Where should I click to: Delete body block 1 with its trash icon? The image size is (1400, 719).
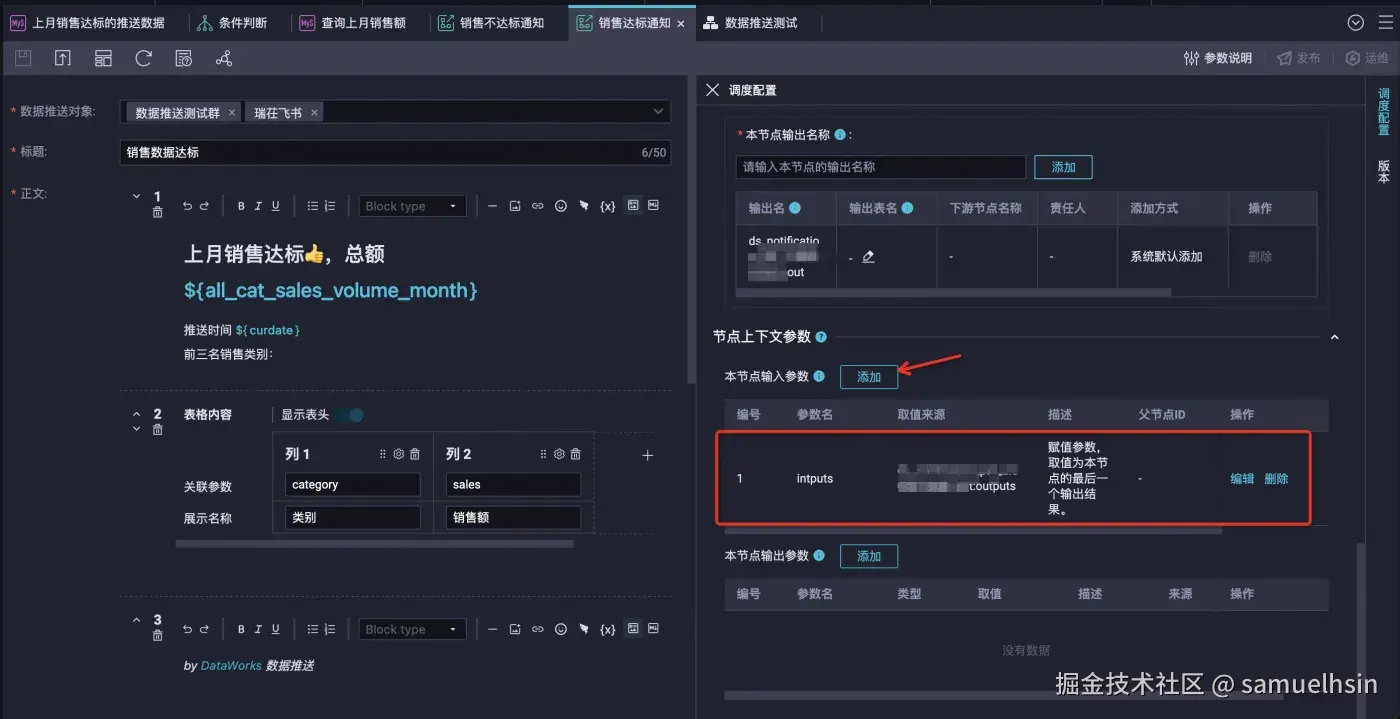pos(157,213)
